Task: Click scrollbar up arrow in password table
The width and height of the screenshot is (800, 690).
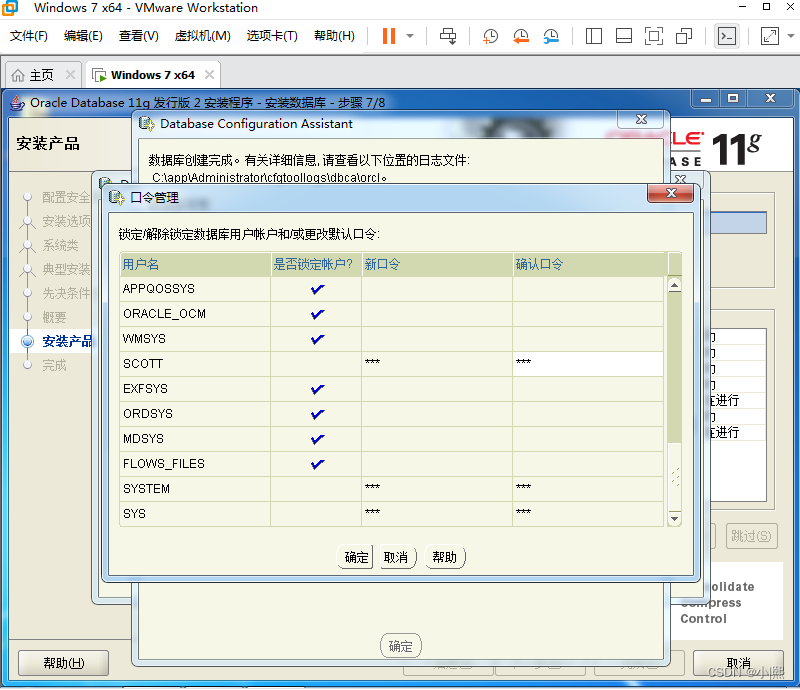Action: [x=674, y=285]
